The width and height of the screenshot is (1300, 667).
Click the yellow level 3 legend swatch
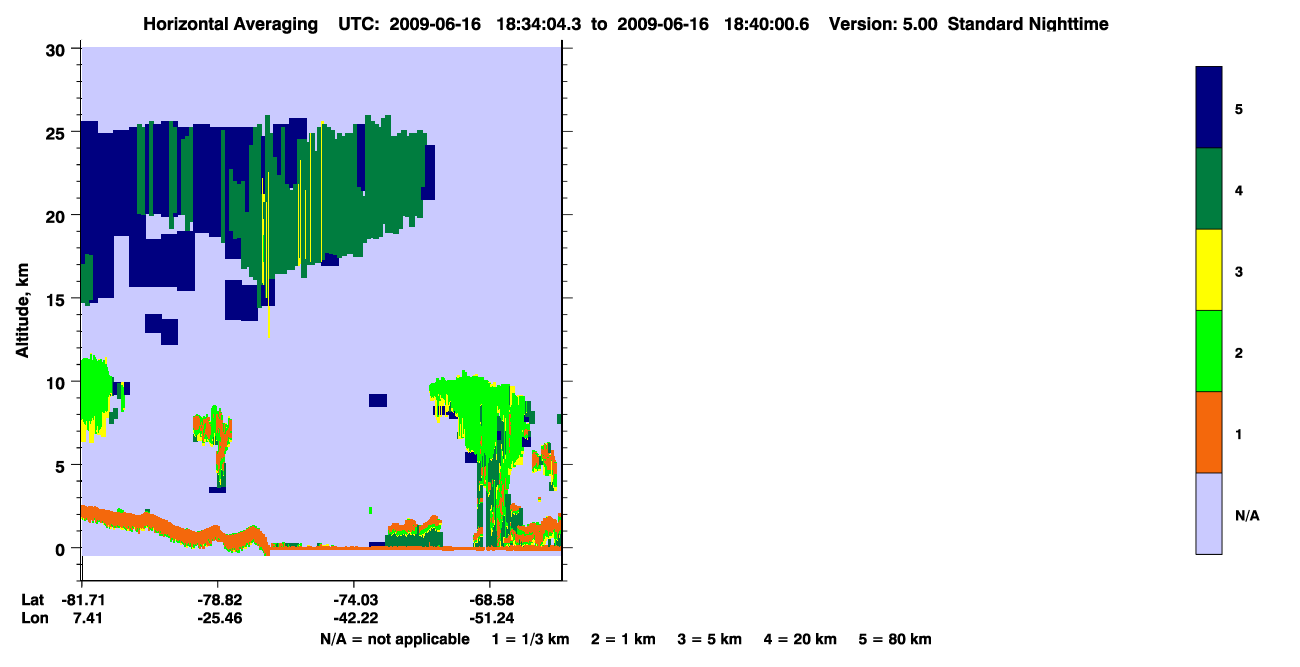[x=1209, y=270]
